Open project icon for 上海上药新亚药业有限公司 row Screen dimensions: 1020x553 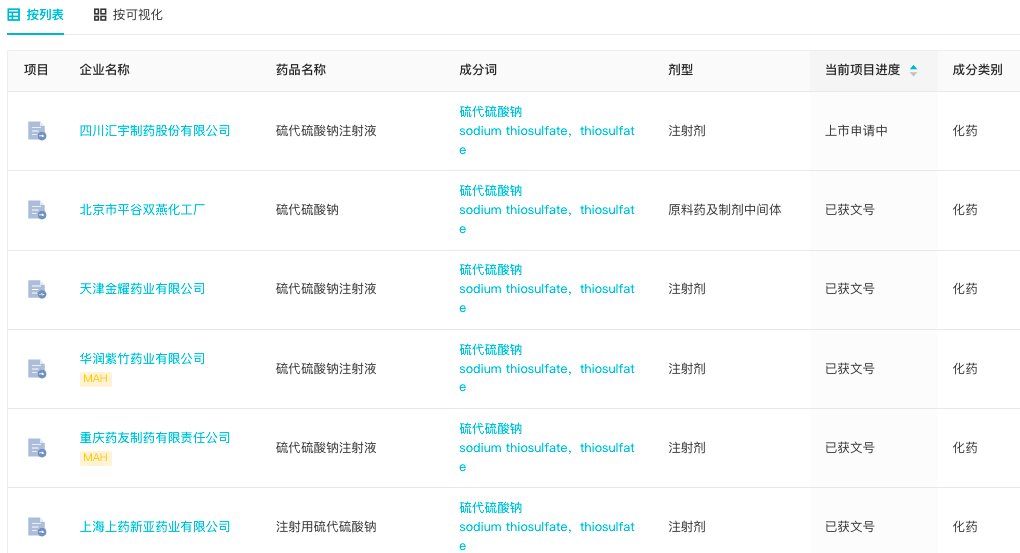tap(37, 526)
